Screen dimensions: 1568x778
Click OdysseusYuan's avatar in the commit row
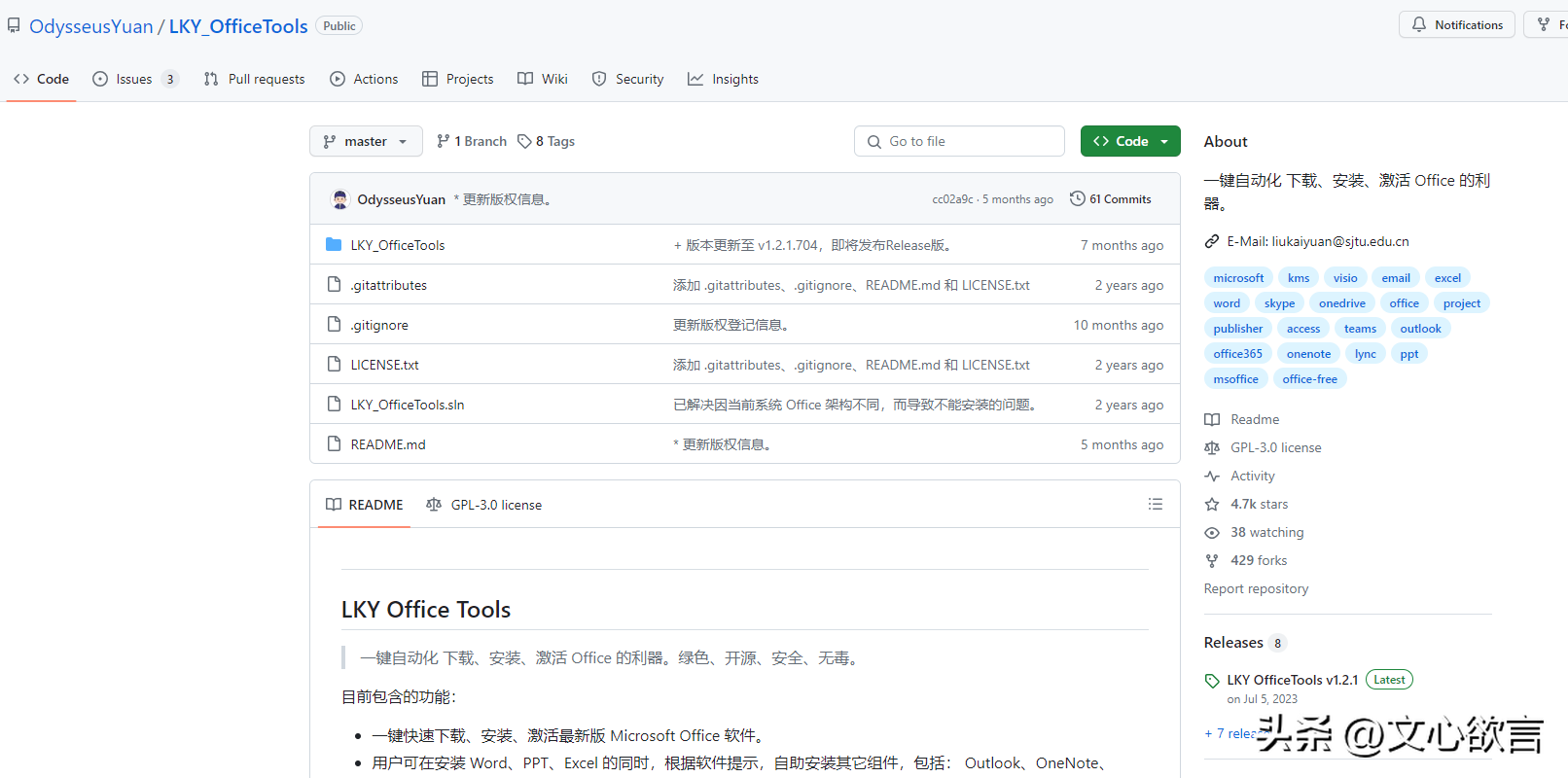pyautogui.click(x=339, y=199)
